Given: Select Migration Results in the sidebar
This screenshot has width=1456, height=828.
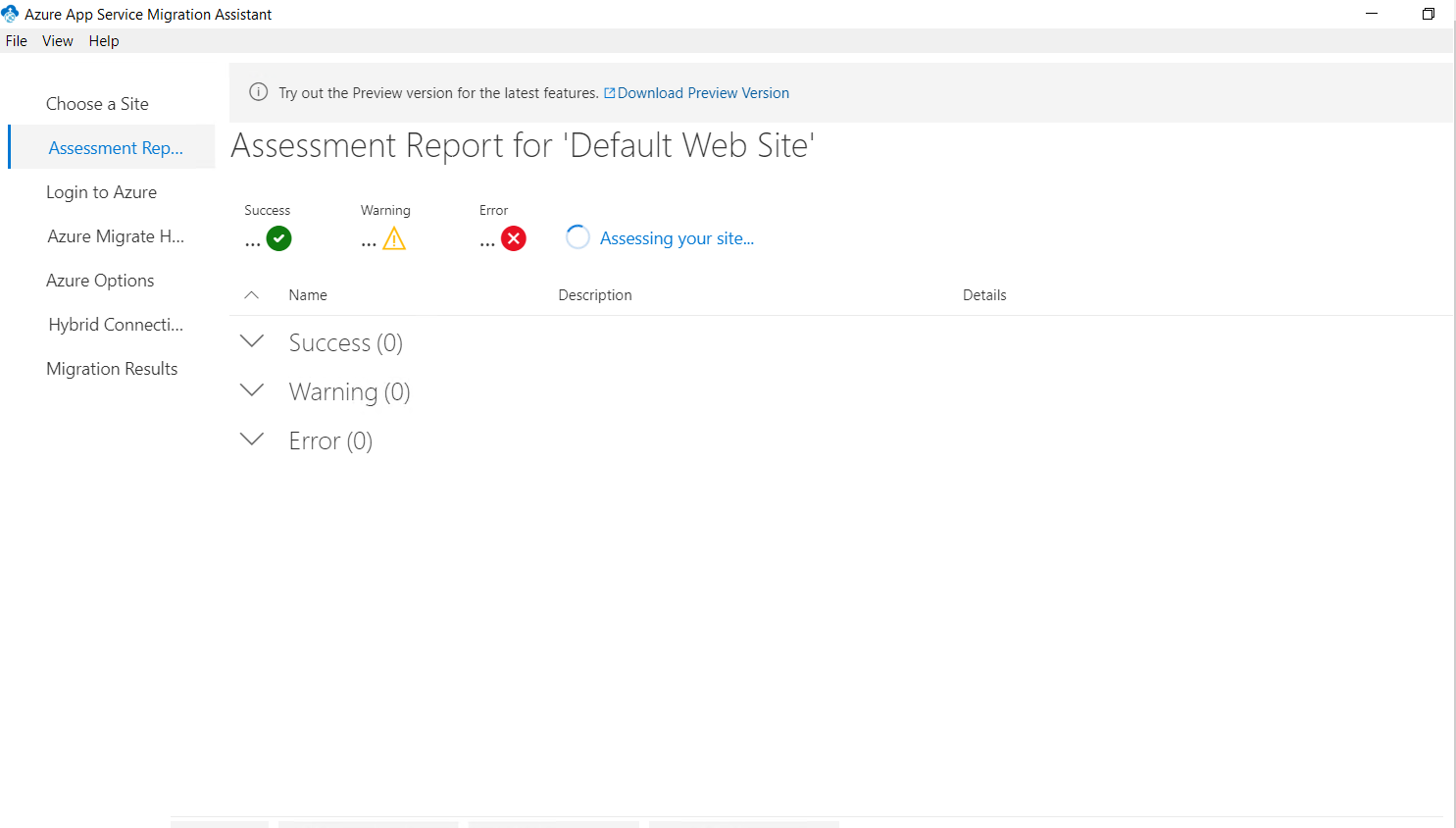Looking at the screenshot, I should point(112,368).
